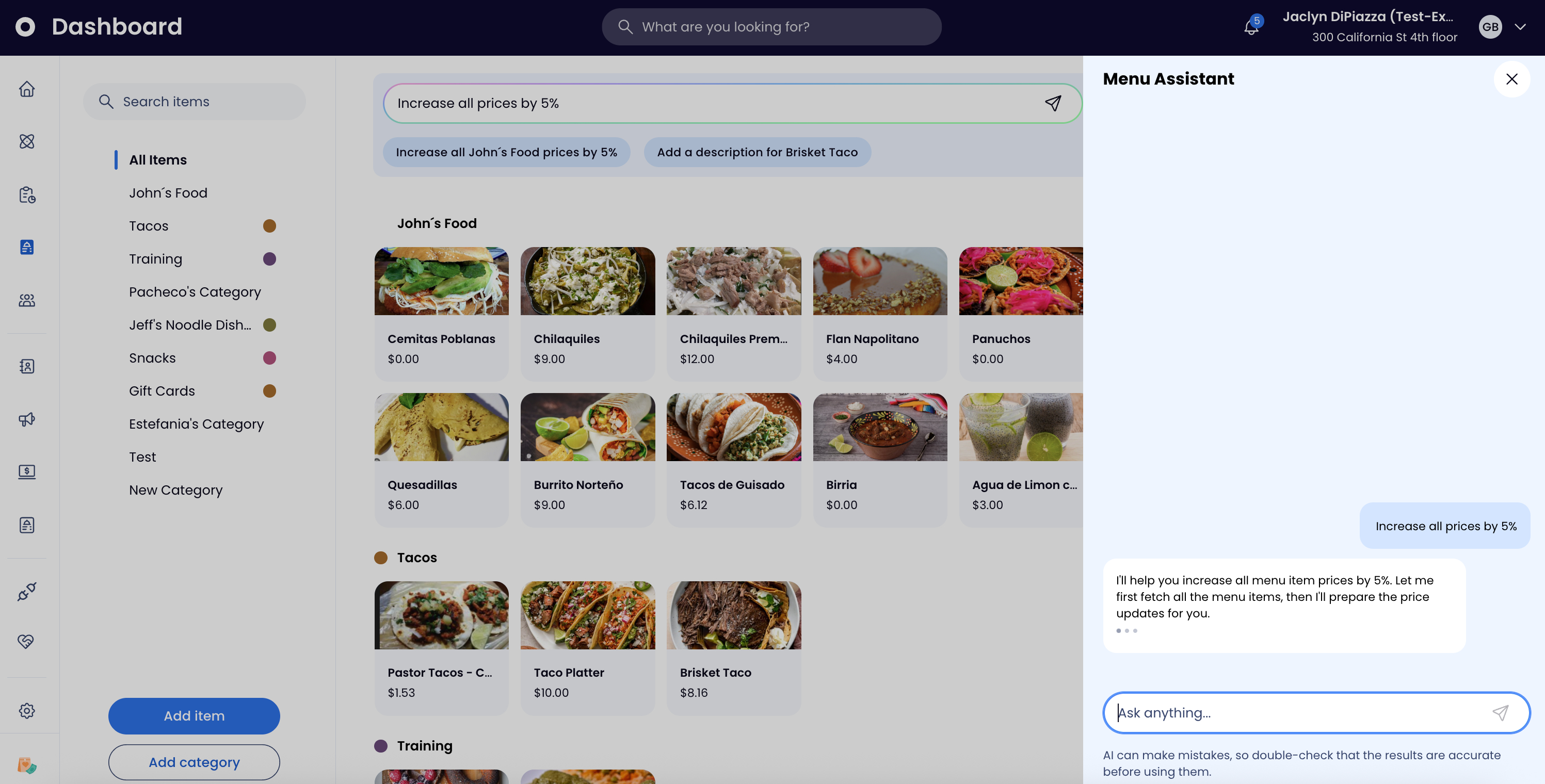The image size is (1545, 784).
Task: Click the purple dot beside Training
Action: 269,258
